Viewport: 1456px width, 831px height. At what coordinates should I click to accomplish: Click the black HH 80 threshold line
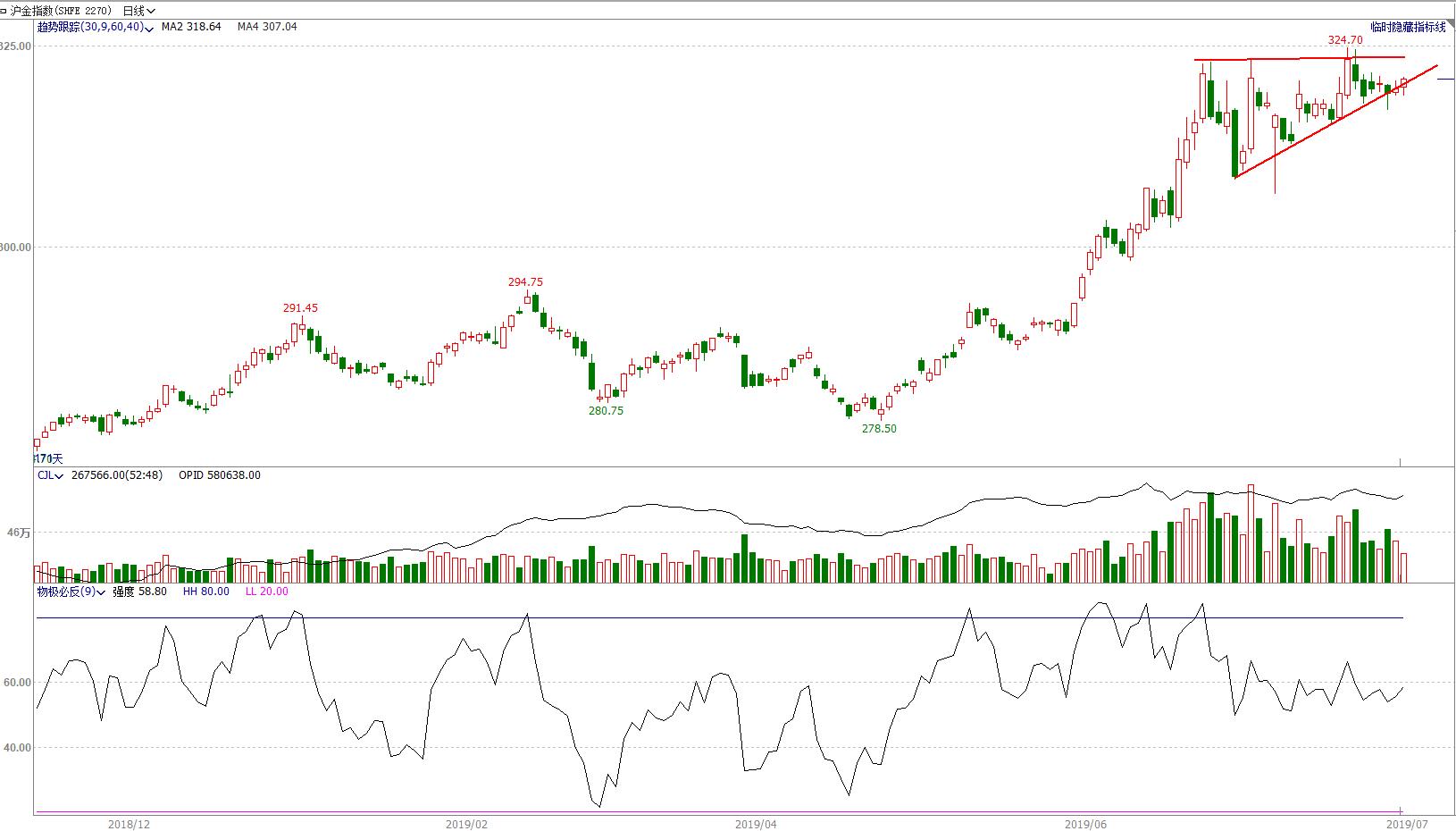[x=719, y=617]
